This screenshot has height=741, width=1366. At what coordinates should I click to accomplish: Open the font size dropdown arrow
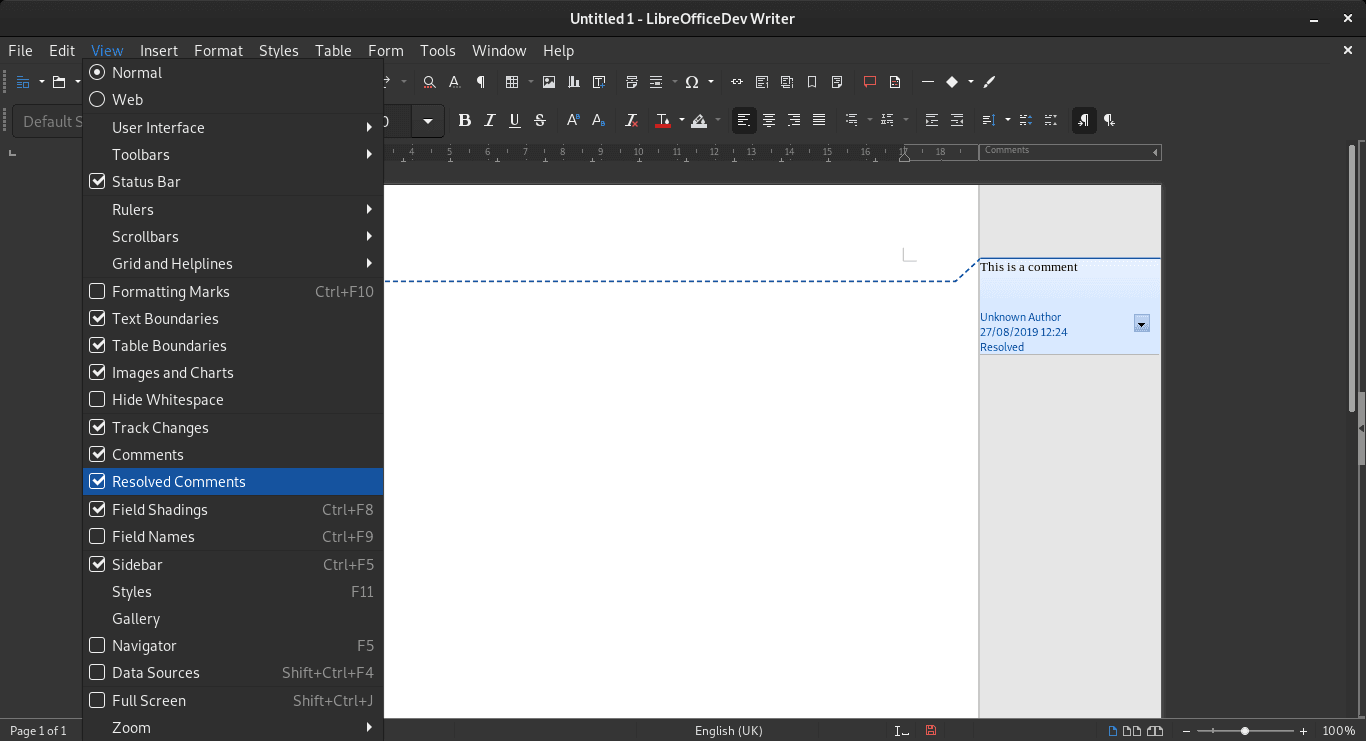(x=428, y=120)
